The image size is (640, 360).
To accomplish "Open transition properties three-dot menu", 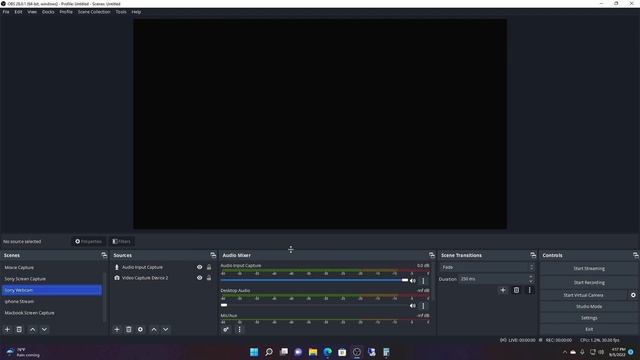I will pos(530,290).
